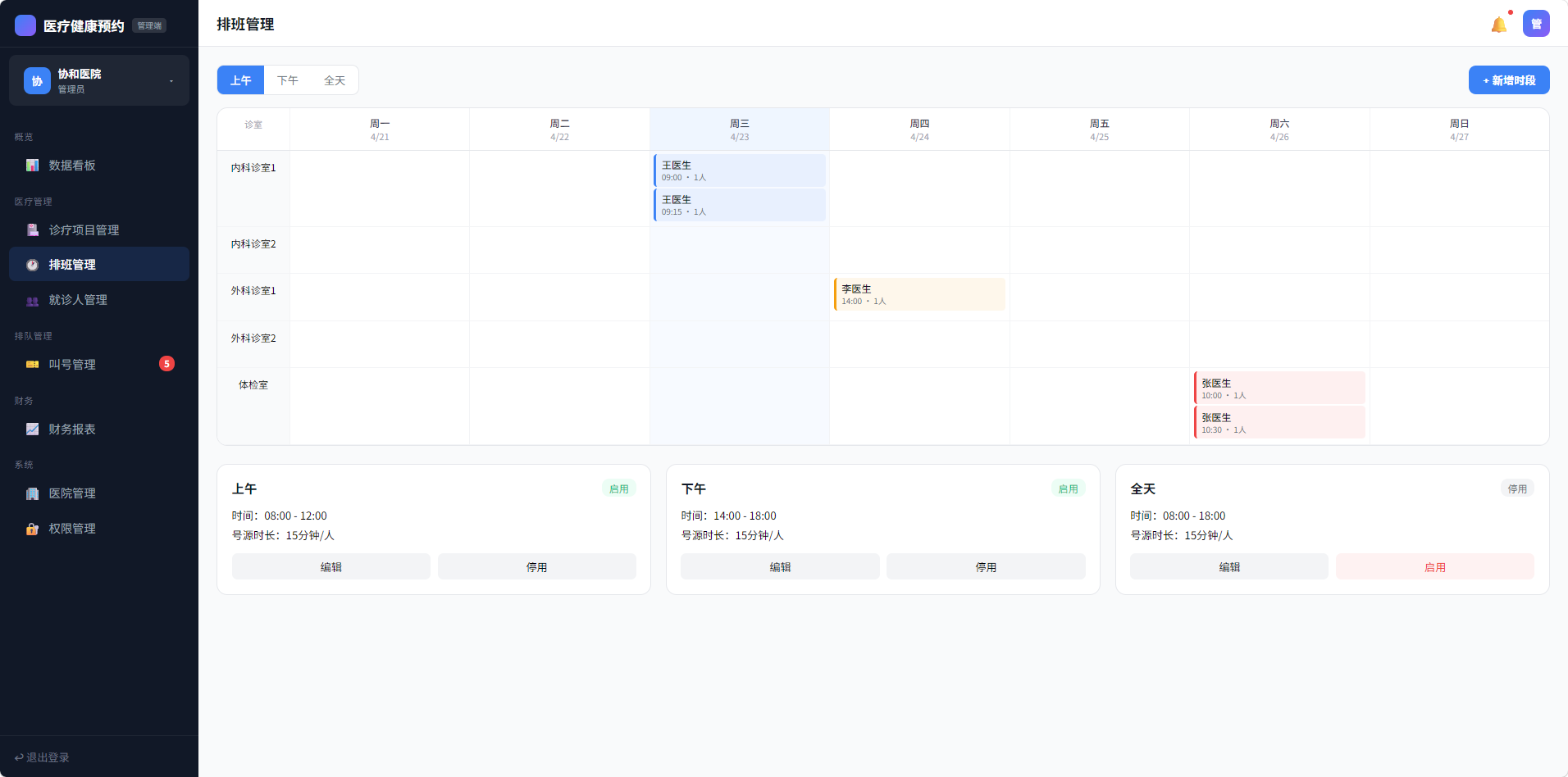
Task: Open 权限管理 lock icon
Action: 33,529
